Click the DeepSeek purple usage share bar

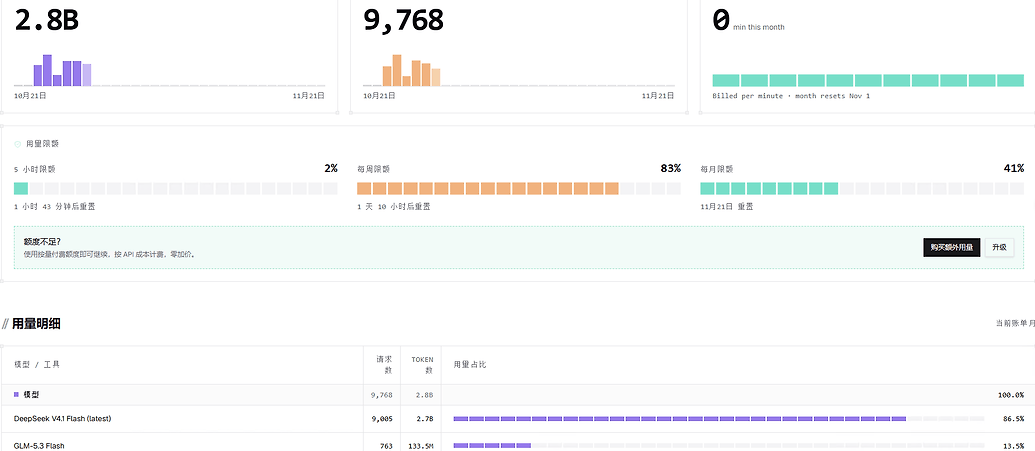[x=719, y=419]
